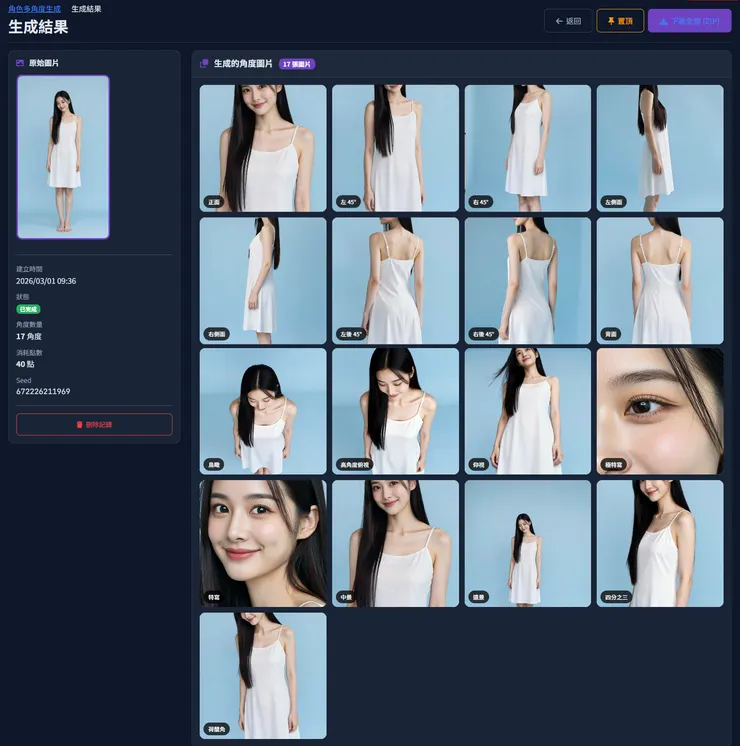This screenshot has height=746, width=740.
Task: Open the 高角度俯視 thumbnail
Action: pos(395,411)
